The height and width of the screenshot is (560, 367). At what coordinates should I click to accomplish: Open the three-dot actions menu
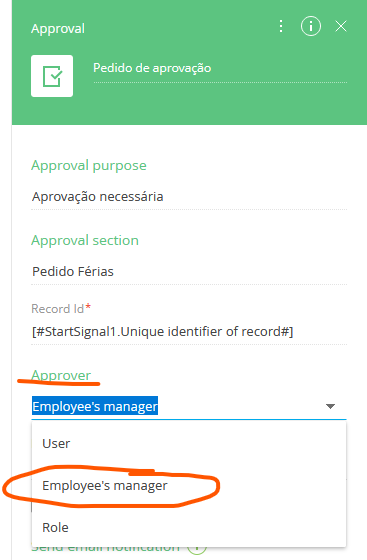281,26
